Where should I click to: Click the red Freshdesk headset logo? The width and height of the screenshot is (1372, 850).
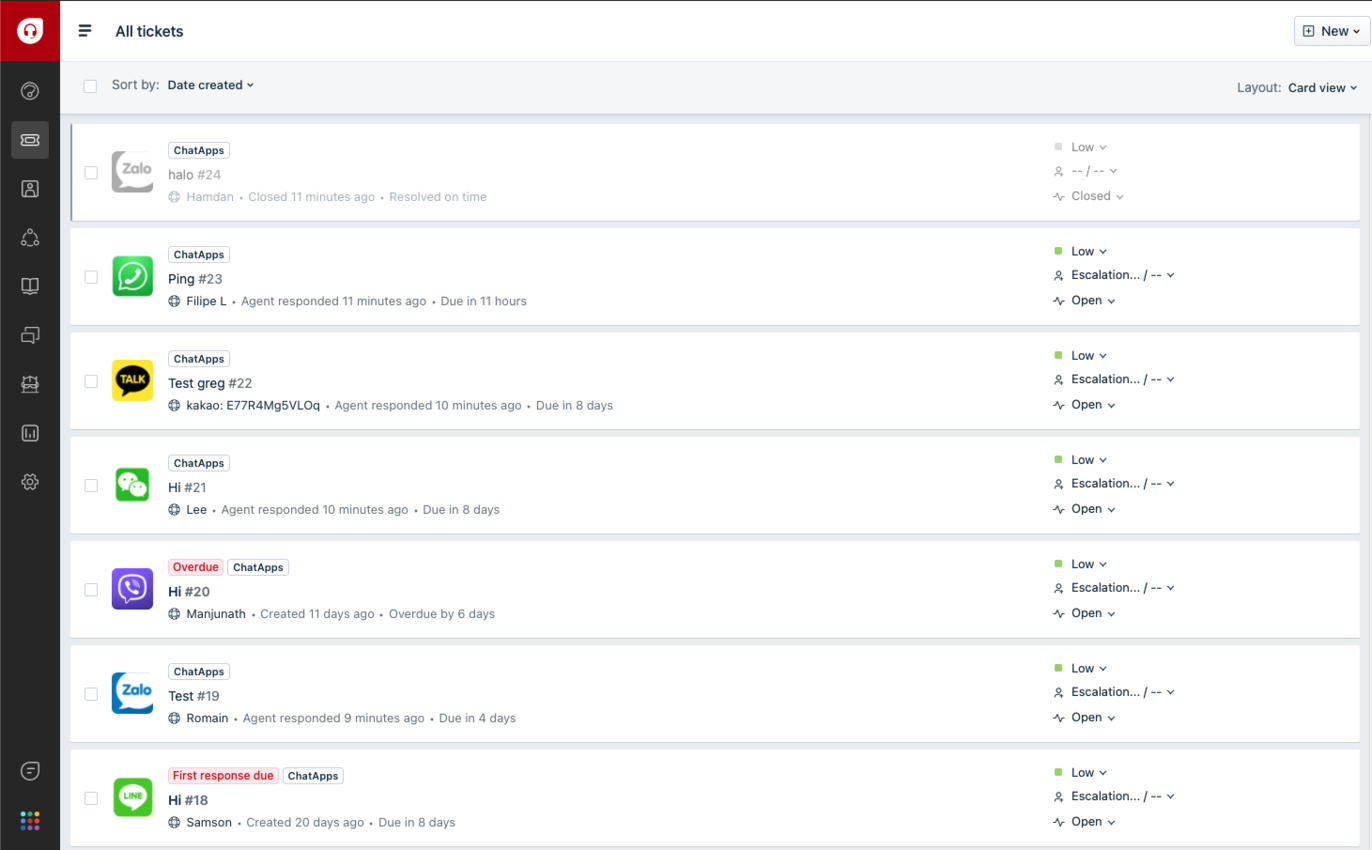pos(30,31)
